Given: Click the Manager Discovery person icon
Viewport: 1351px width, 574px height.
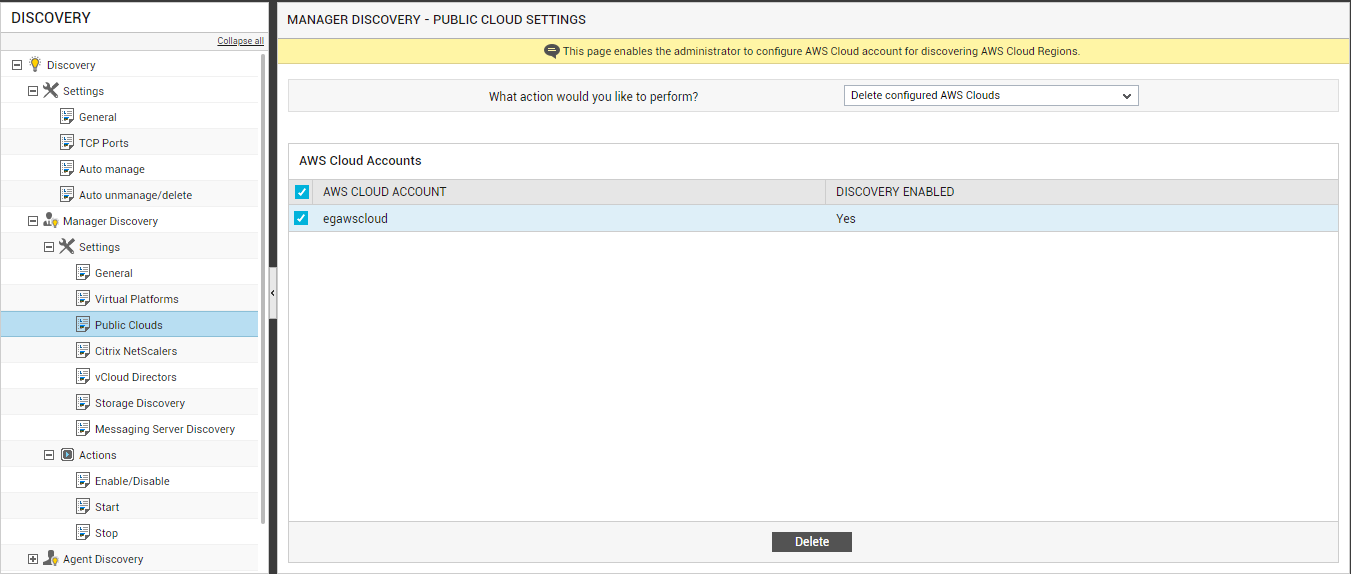Looking at the screenshot, I should pyautogui.click(x=51, y=220).
